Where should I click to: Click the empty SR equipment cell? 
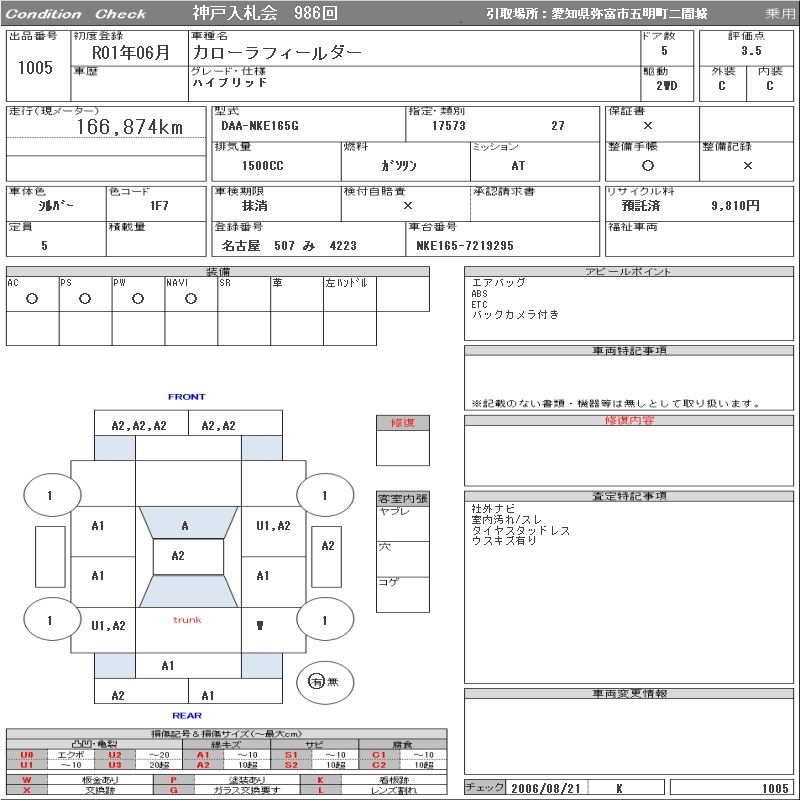(244, 299)
